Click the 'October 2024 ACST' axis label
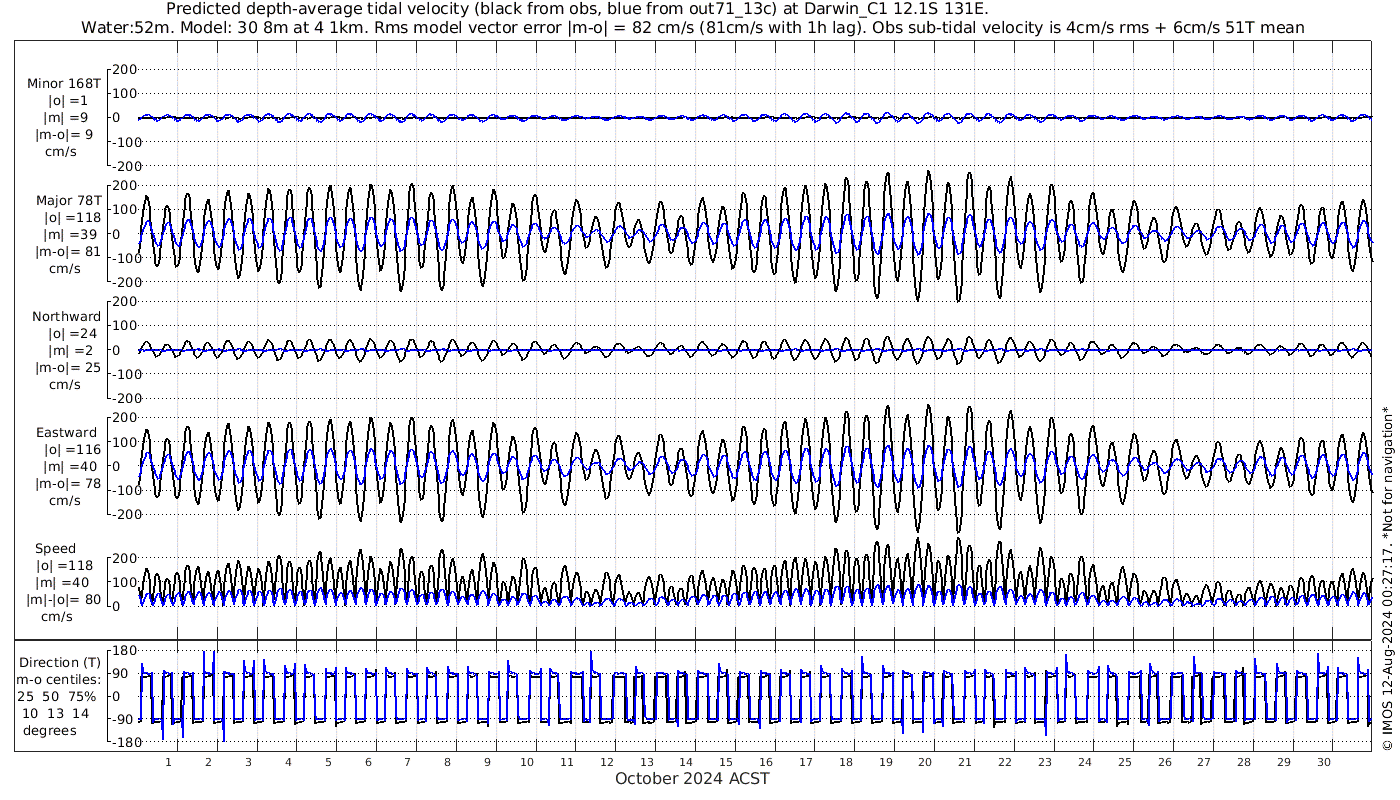Image resolution: width=1400 pixels, height=800 pixels. click(x=692, y=778)
